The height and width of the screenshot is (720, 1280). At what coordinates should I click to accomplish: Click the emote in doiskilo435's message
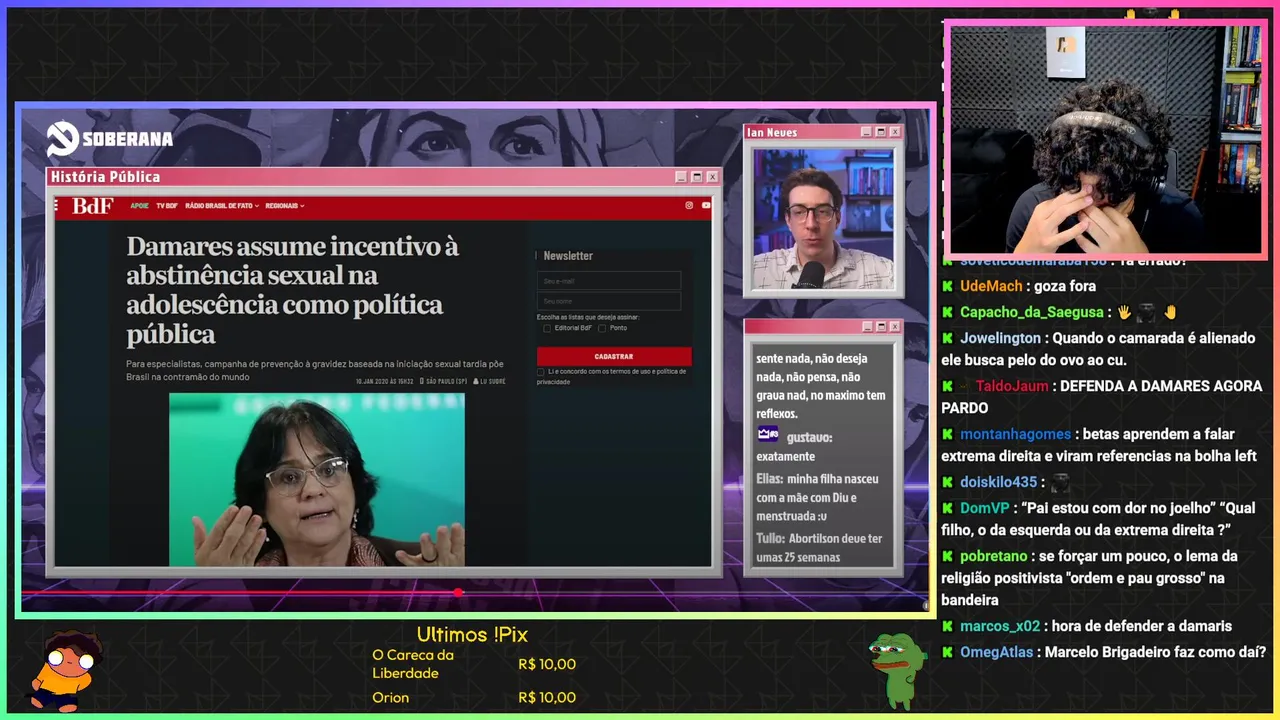click(1060, 483)
